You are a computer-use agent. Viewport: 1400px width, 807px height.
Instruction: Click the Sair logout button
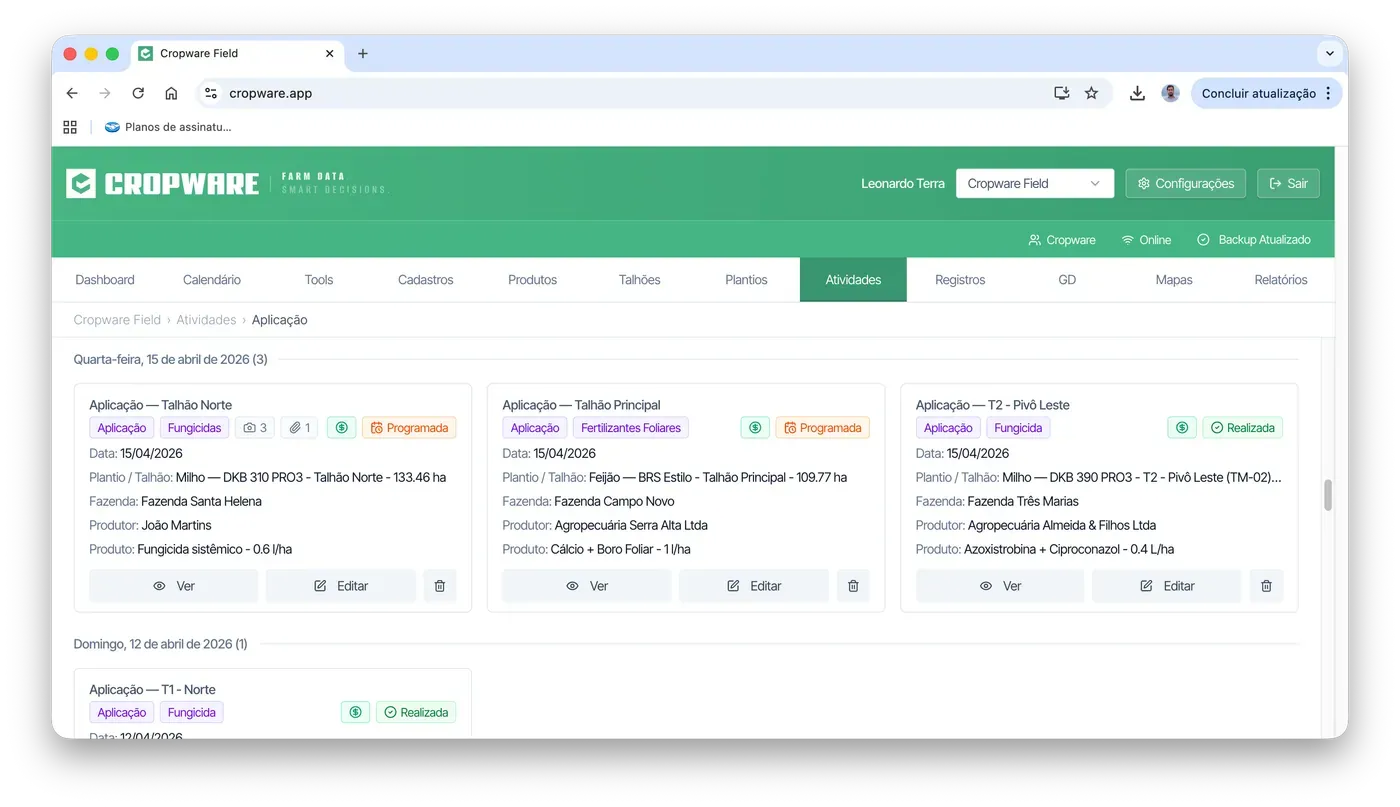[1289, 184]
